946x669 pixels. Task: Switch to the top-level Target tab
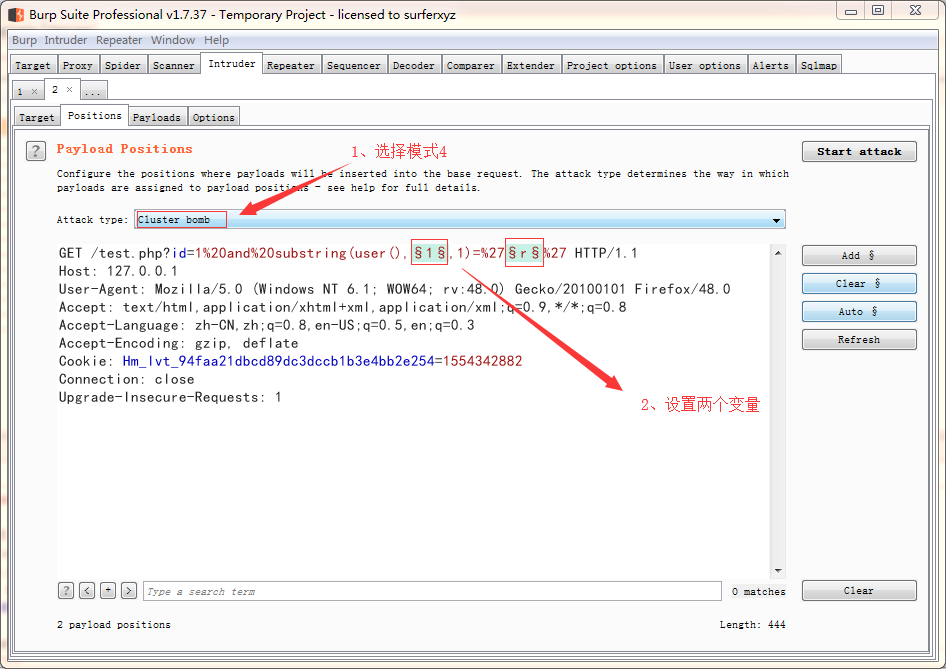pos(33,65)
